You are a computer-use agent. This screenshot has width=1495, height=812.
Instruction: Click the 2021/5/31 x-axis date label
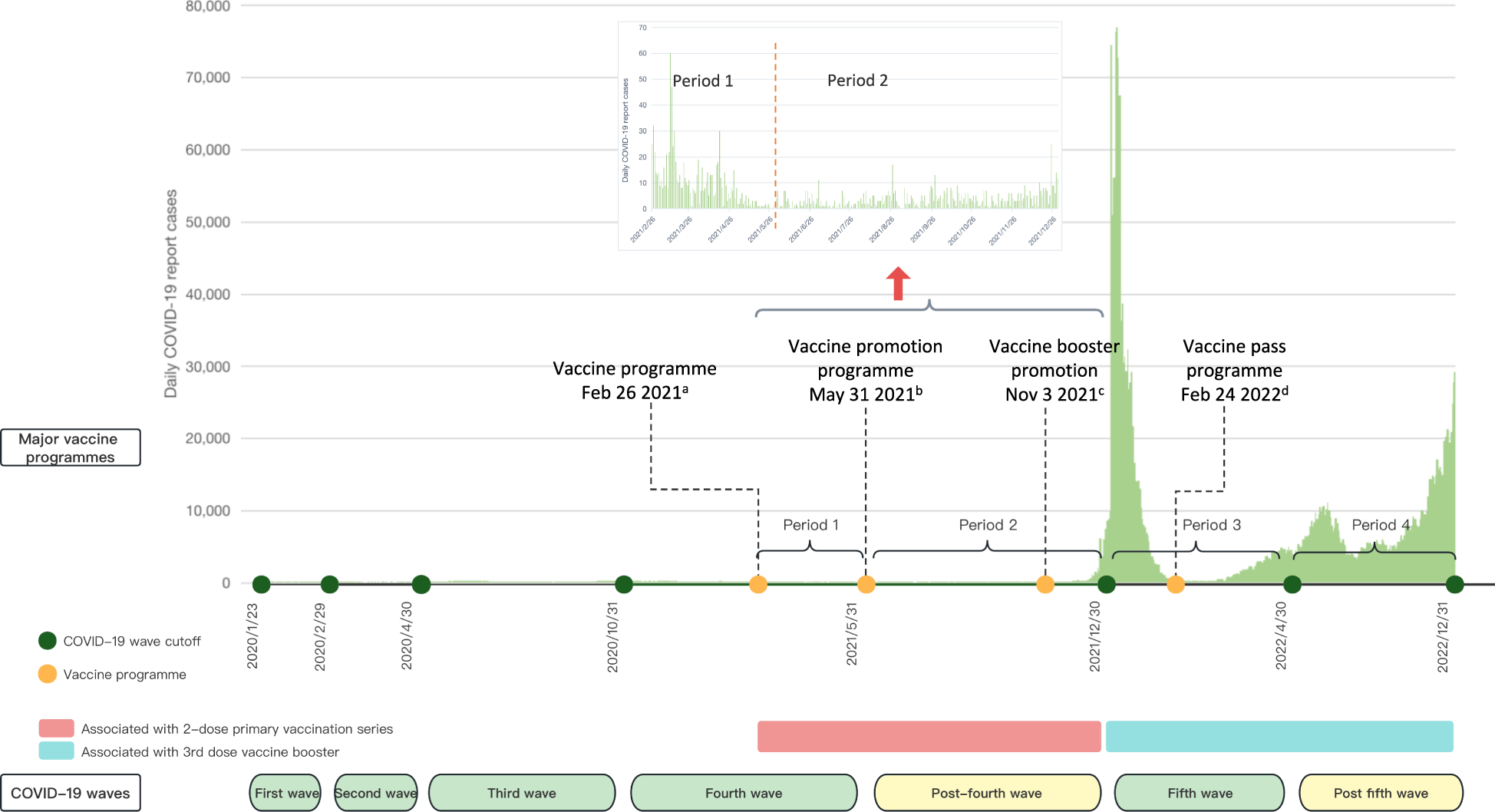click(852, 633)
